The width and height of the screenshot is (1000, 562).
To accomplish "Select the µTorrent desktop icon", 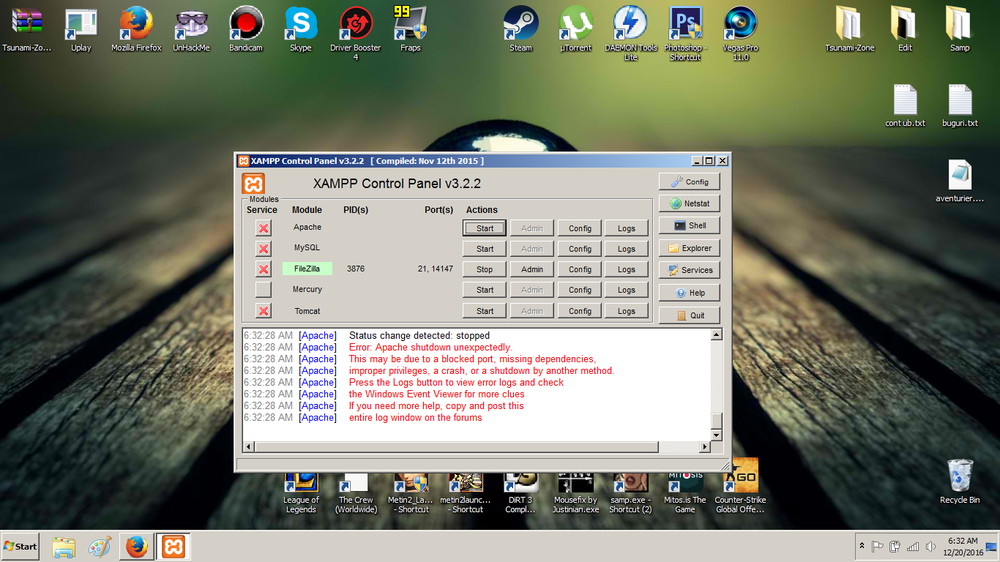I will [575, 29].
